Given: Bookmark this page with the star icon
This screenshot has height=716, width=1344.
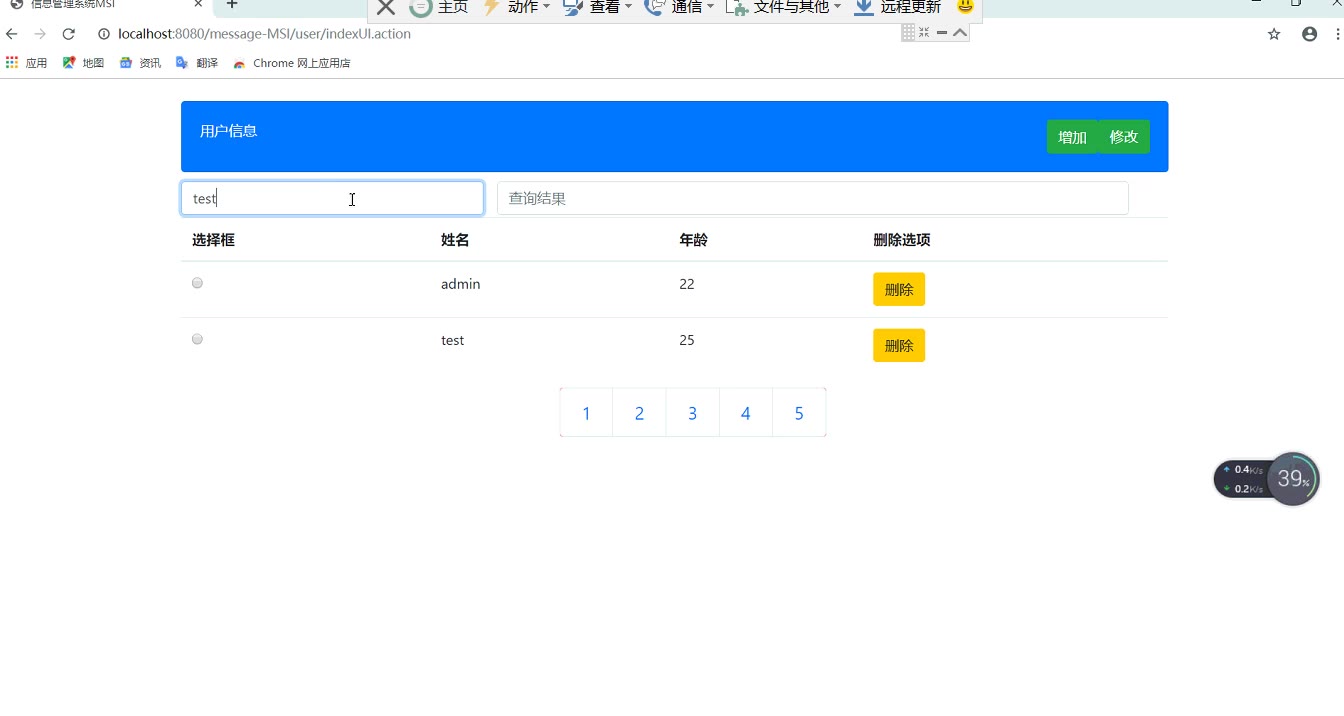Looking at the screenshot, I should (x=1274, y=34).
